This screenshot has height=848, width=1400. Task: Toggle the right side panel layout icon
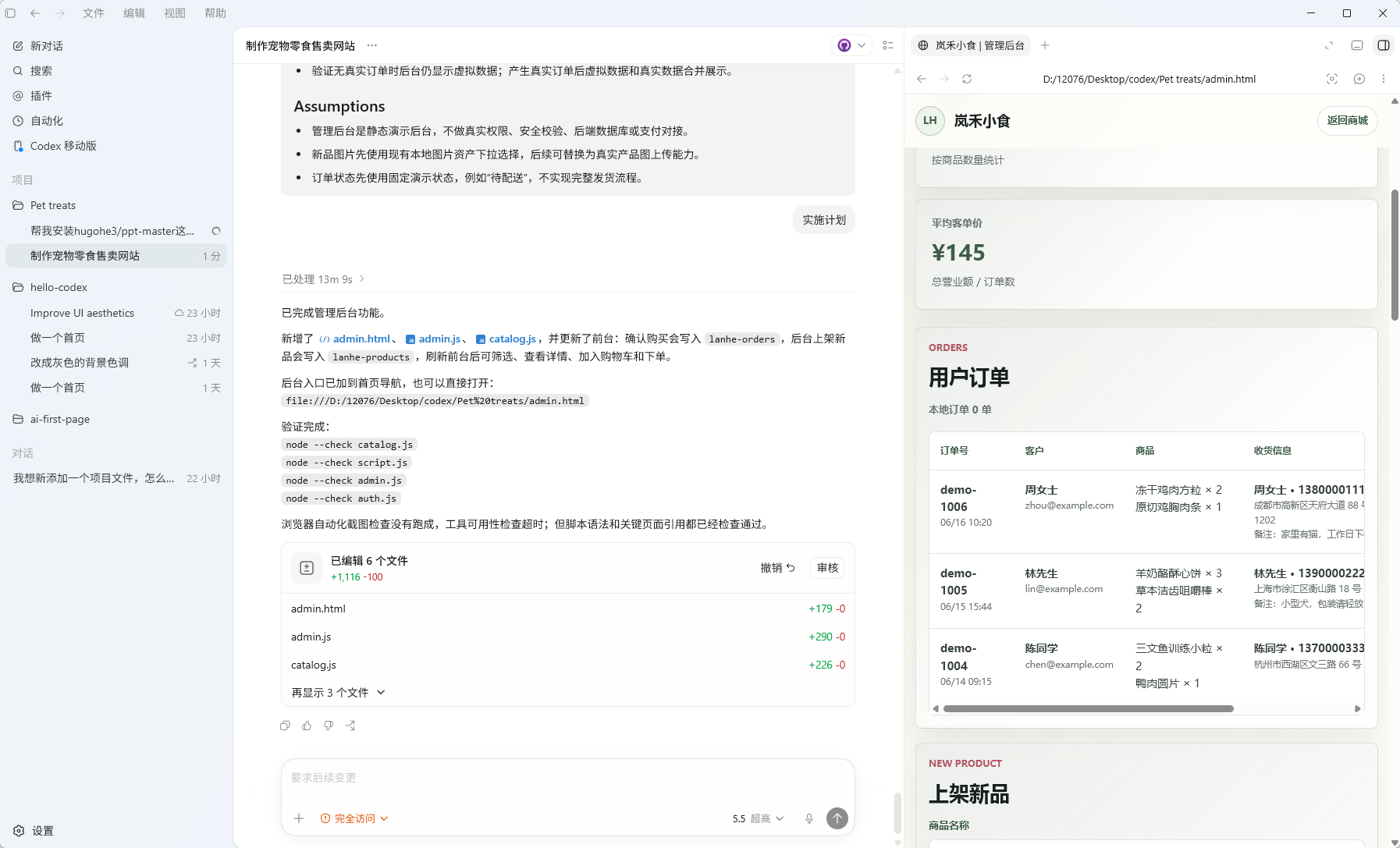(1384, 45)
